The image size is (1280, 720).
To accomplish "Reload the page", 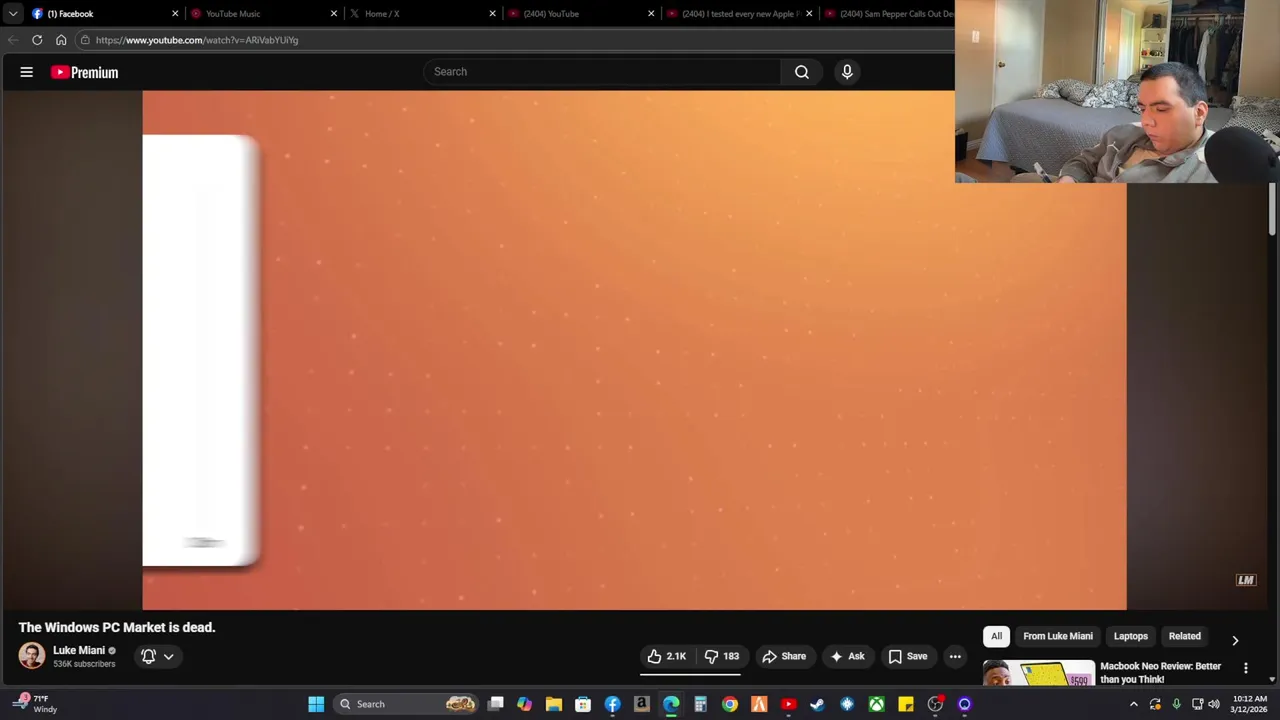I will [37, 40].
